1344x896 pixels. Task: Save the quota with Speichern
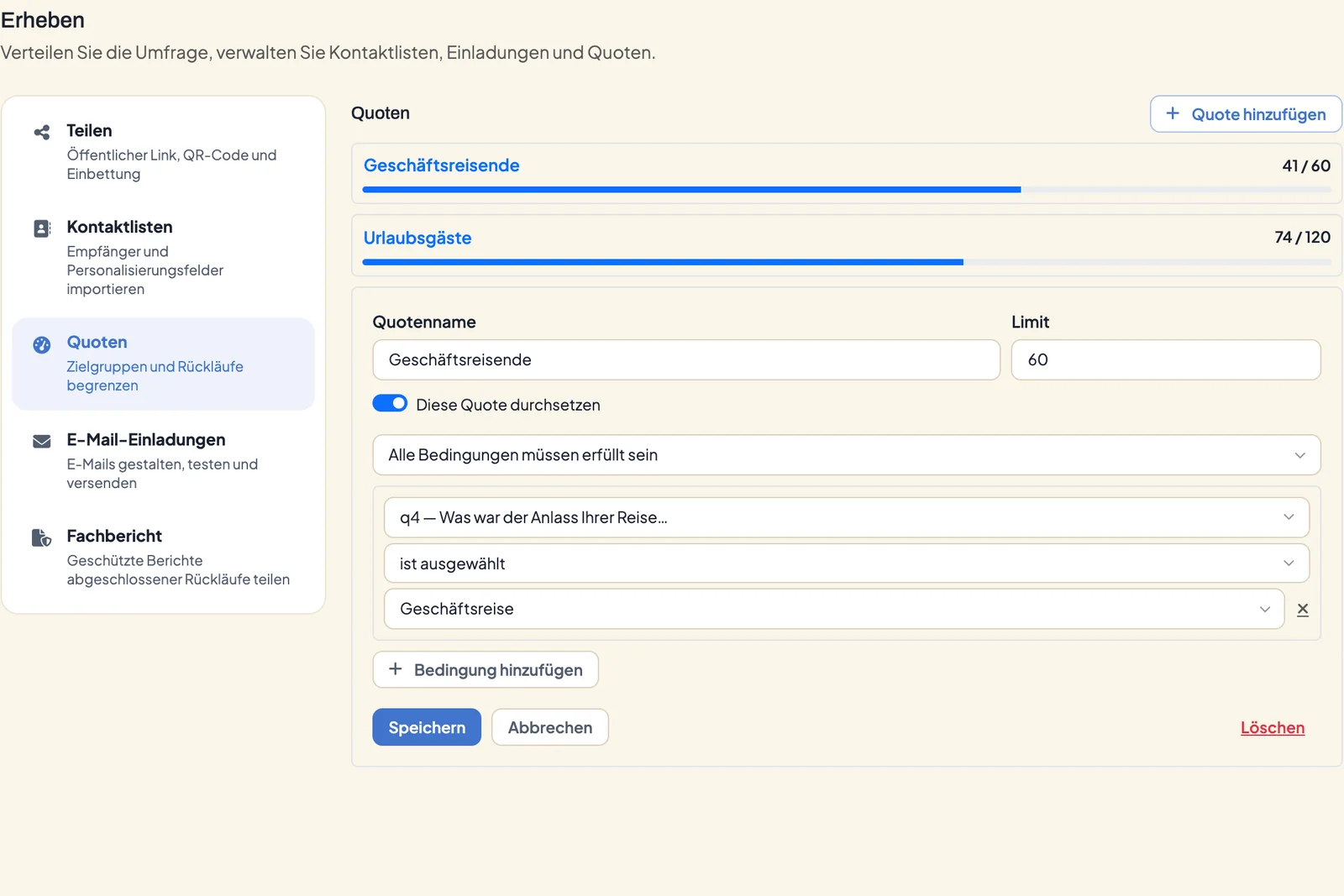[427, 727]
